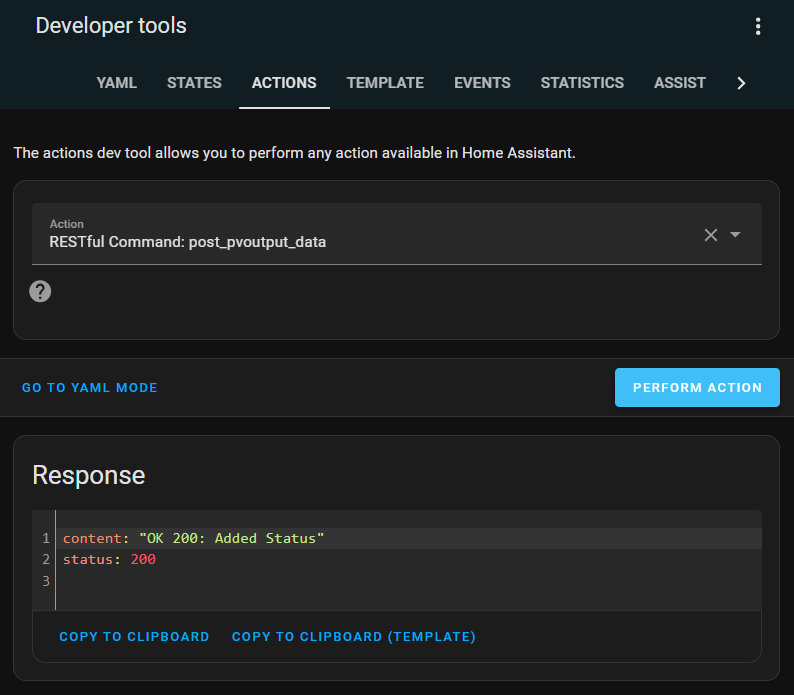
Task: Click the content line in Response editor
Action: coord(194,539)
